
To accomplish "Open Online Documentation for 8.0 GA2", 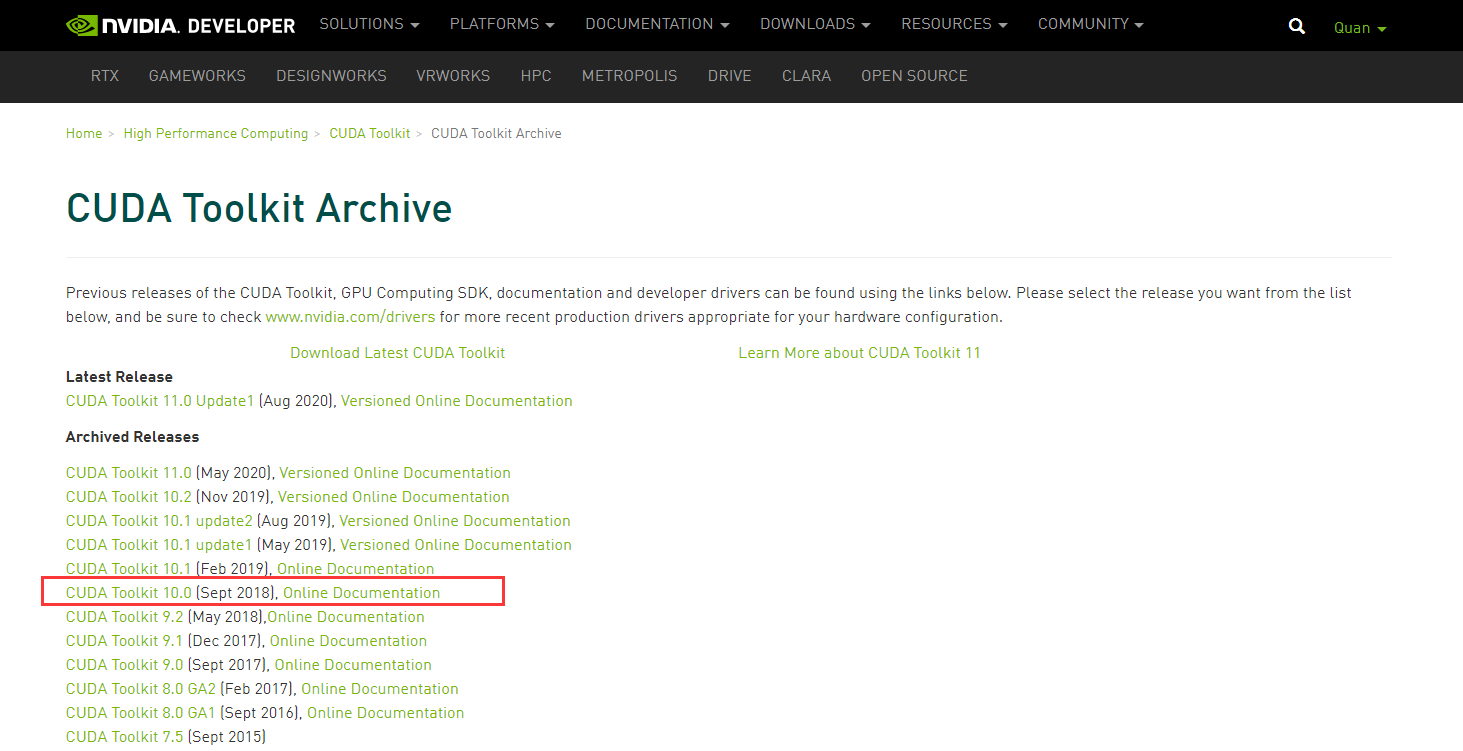I will 380,689.
